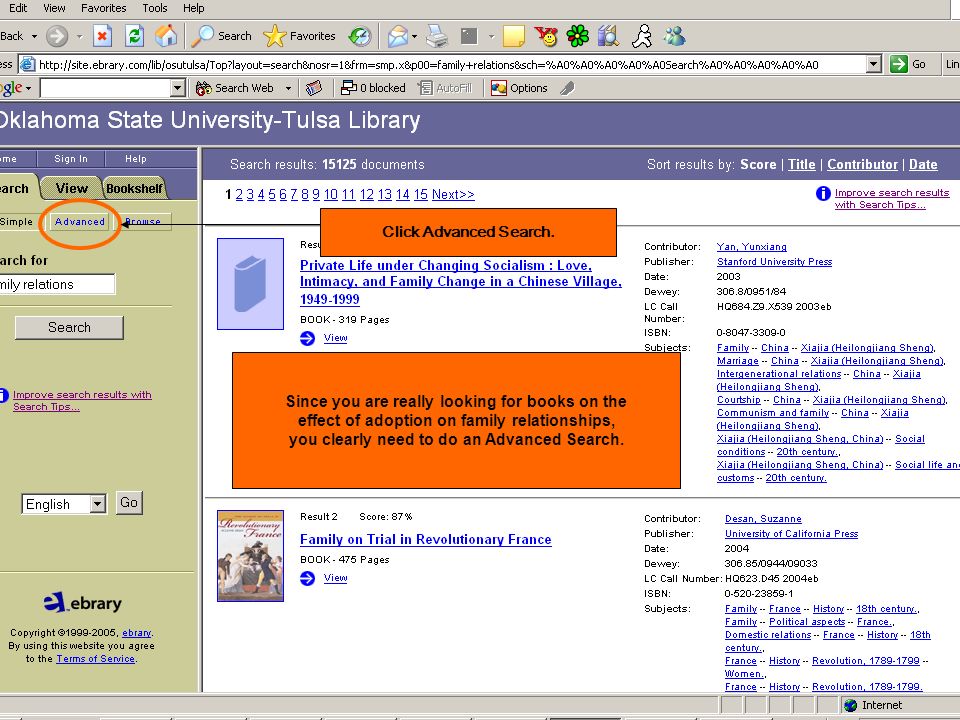Open the Favorites menu in the menu bar
This screenshot has height=720, width=960.
[x=103, y=8]
